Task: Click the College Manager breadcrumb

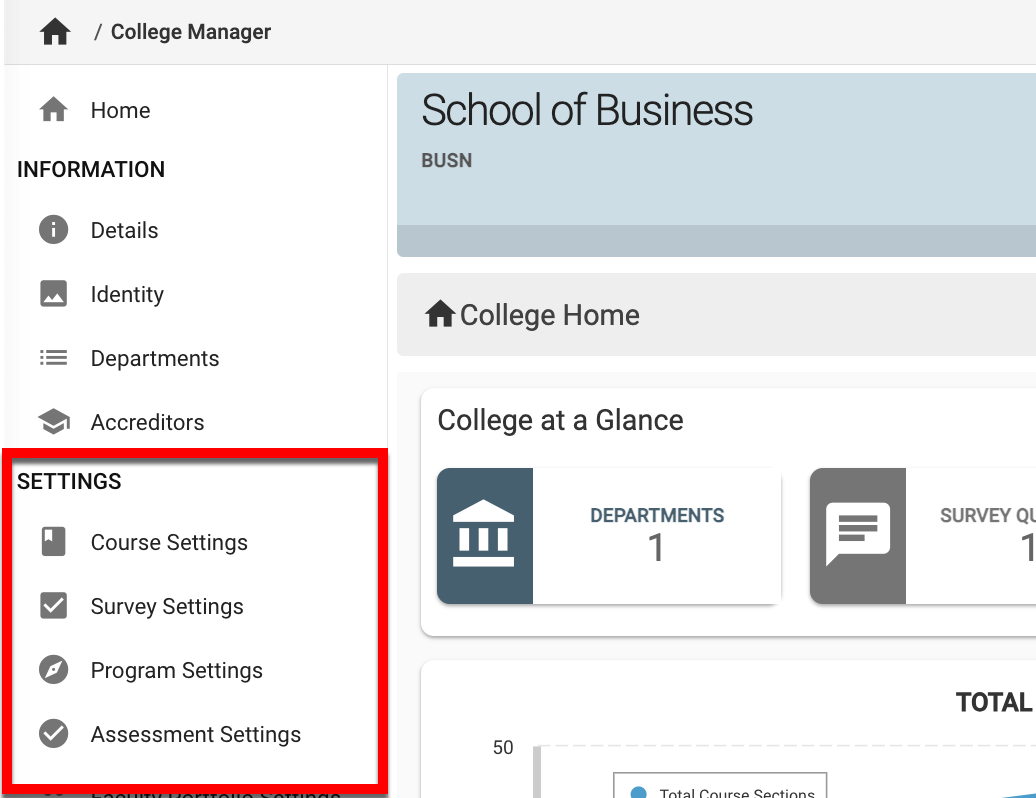Action: point(190,32)
